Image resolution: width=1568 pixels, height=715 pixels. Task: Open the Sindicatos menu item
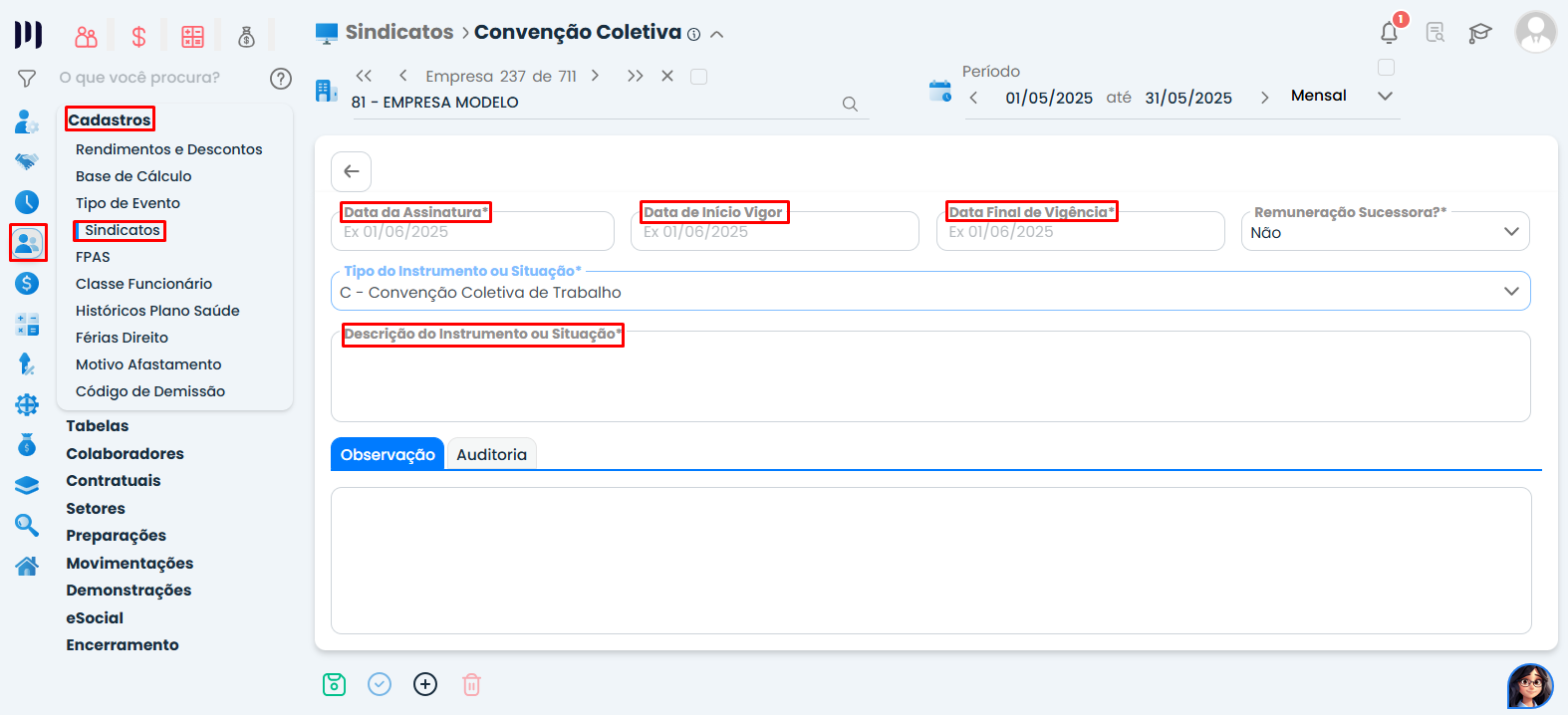(x=123, y=230)
